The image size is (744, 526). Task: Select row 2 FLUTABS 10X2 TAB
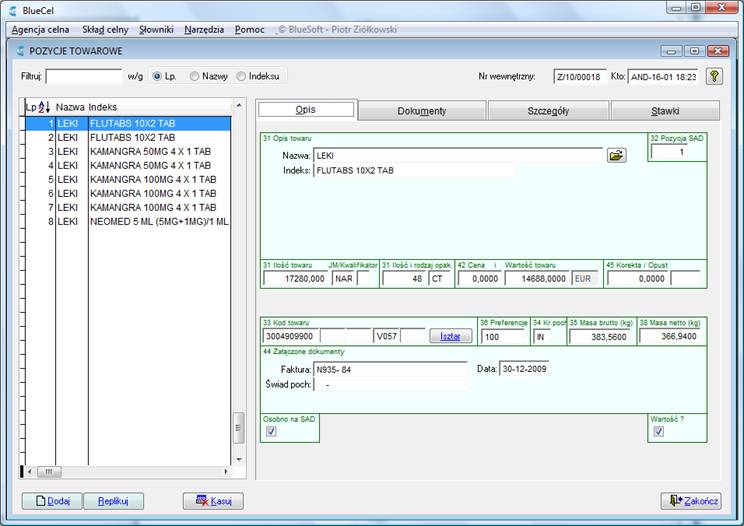point(128,138)
